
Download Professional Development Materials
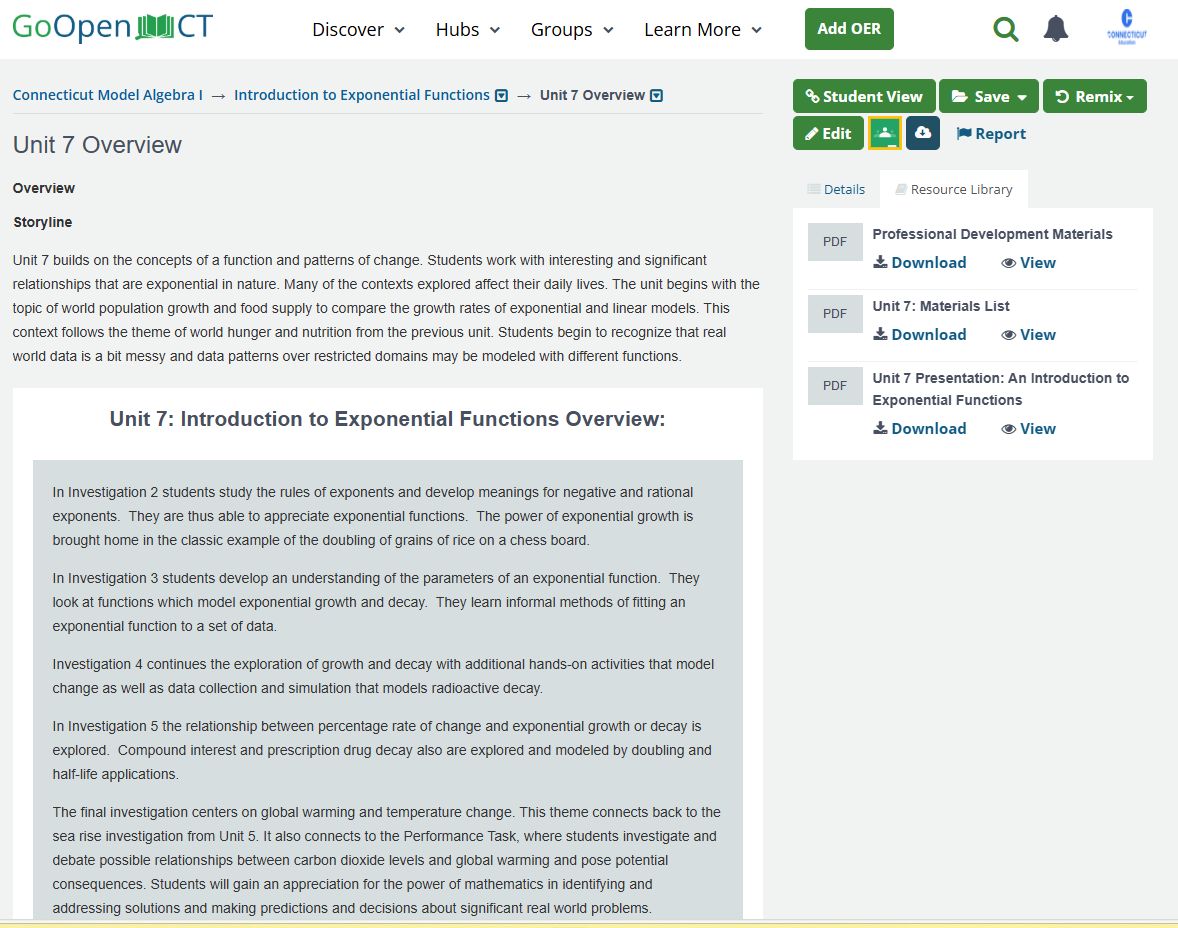920,263
